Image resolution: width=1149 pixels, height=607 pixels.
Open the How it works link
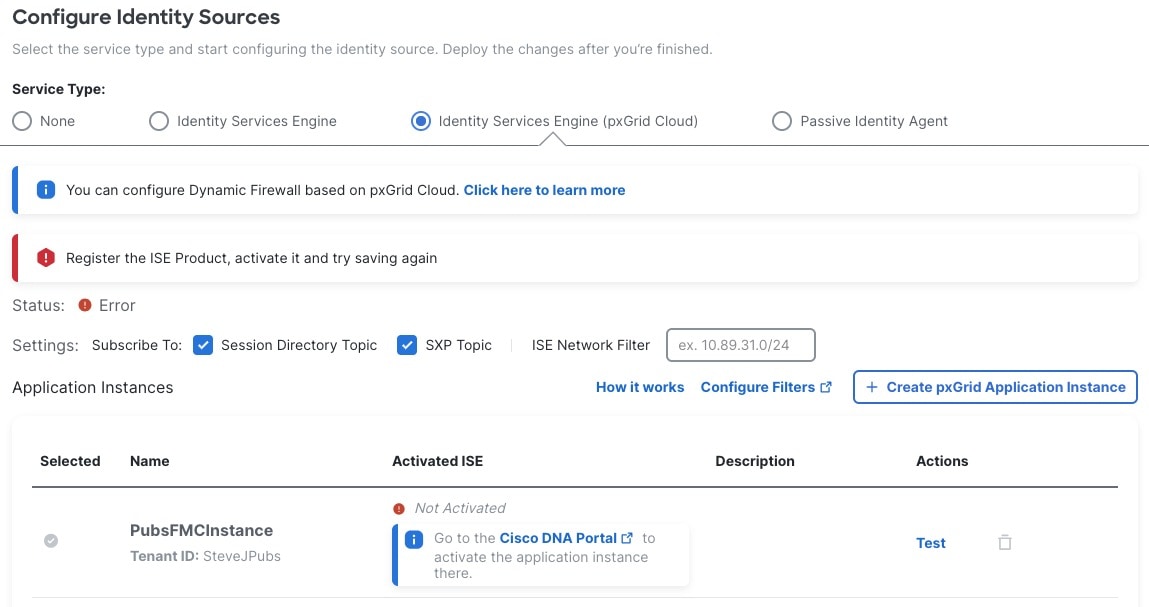point(640,387)
